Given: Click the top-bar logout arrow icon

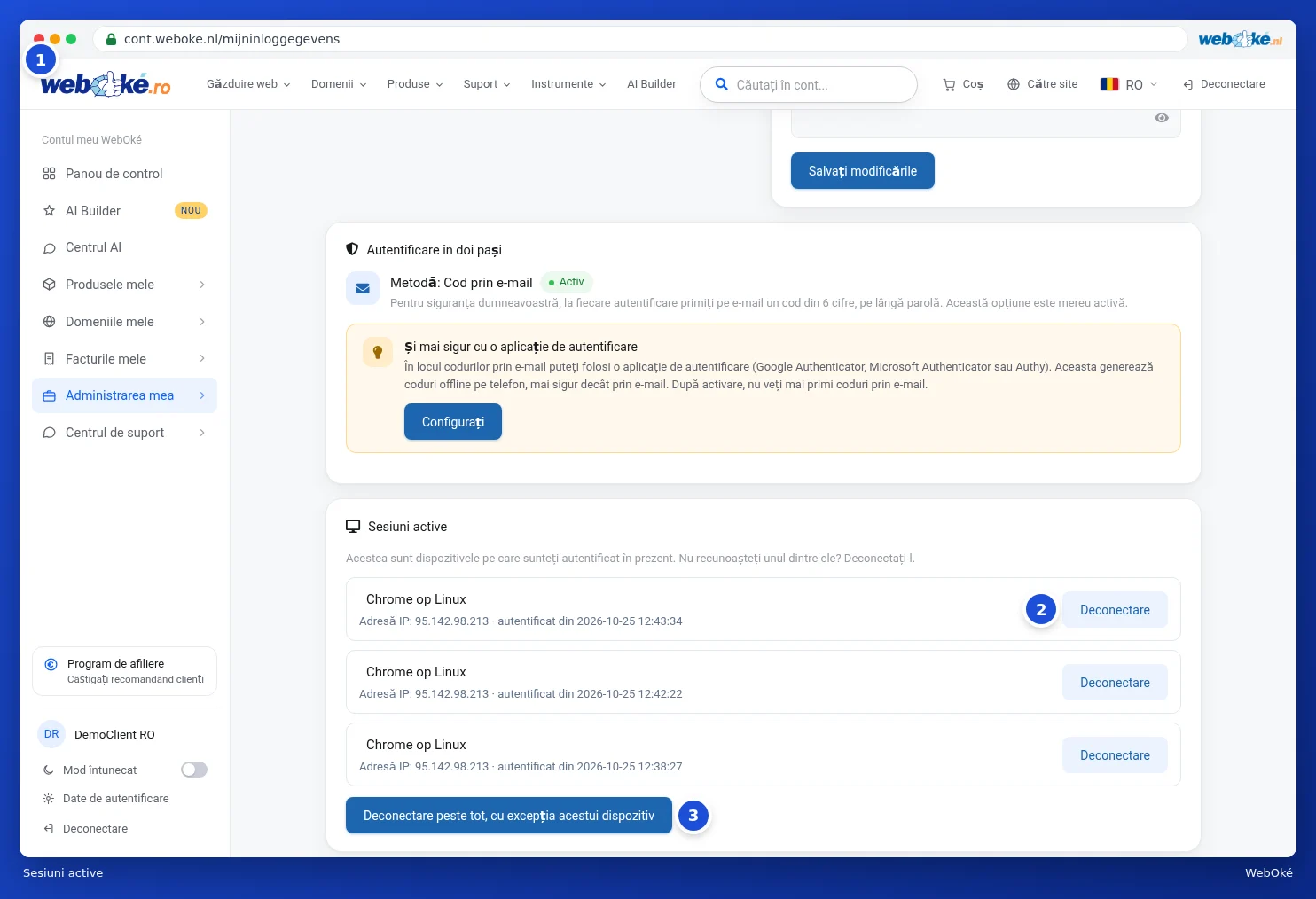Looking at the screenshot, I should [1188, 84].
